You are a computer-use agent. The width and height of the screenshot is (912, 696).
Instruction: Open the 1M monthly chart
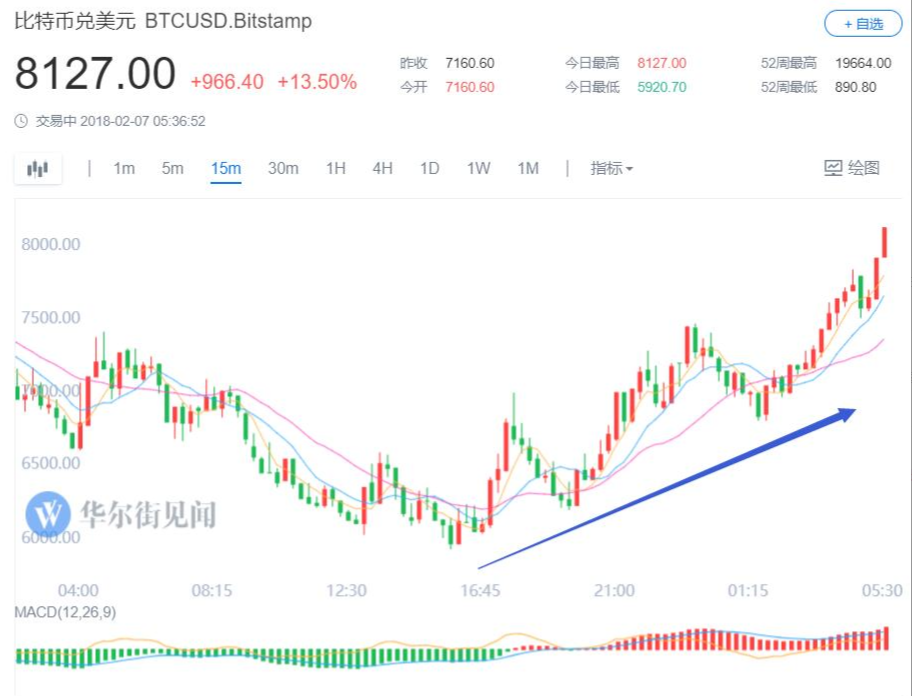pyautogui.click(x=528, y=168)
